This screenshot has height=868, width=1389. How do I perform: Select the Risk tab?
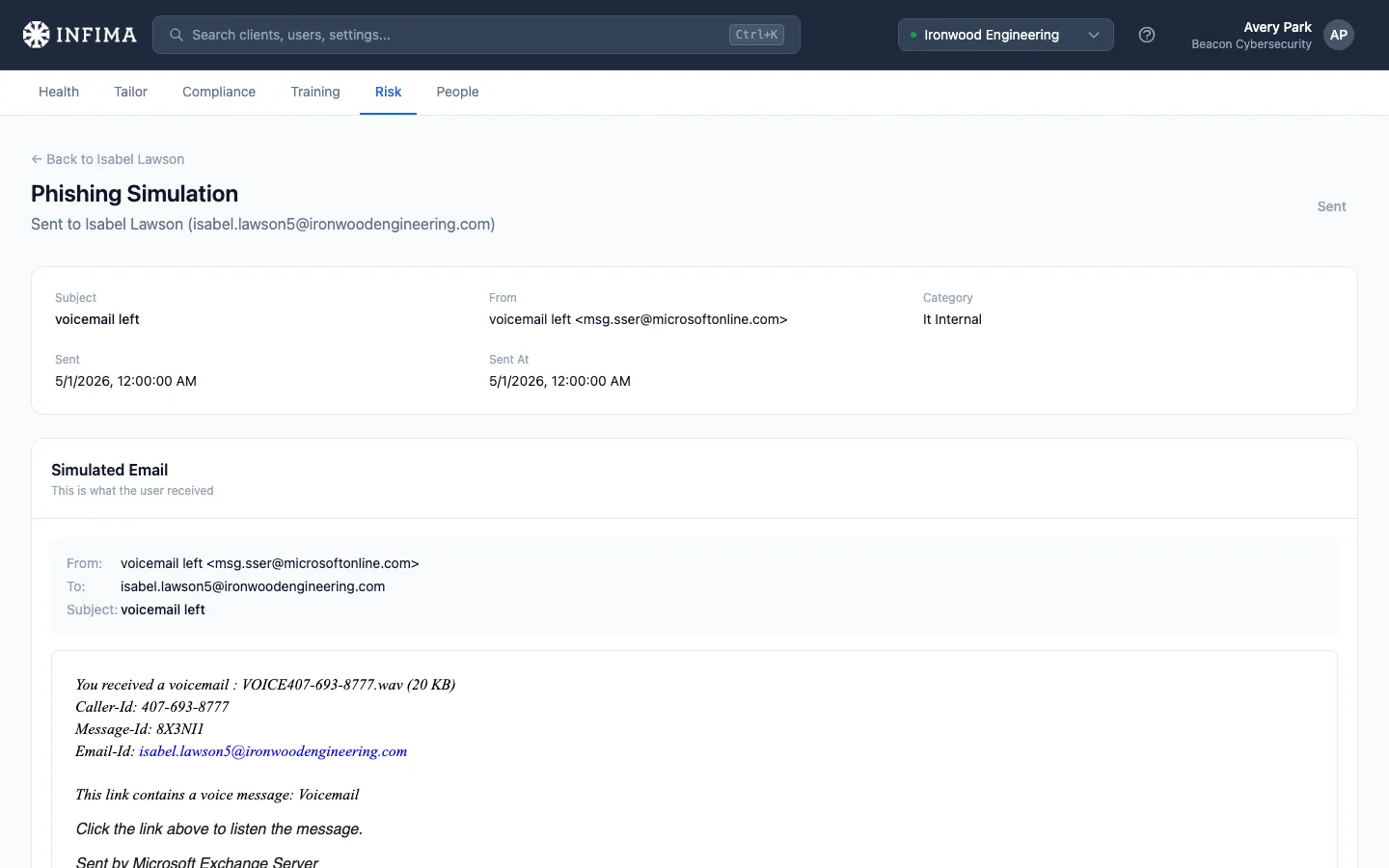[388, 92]
